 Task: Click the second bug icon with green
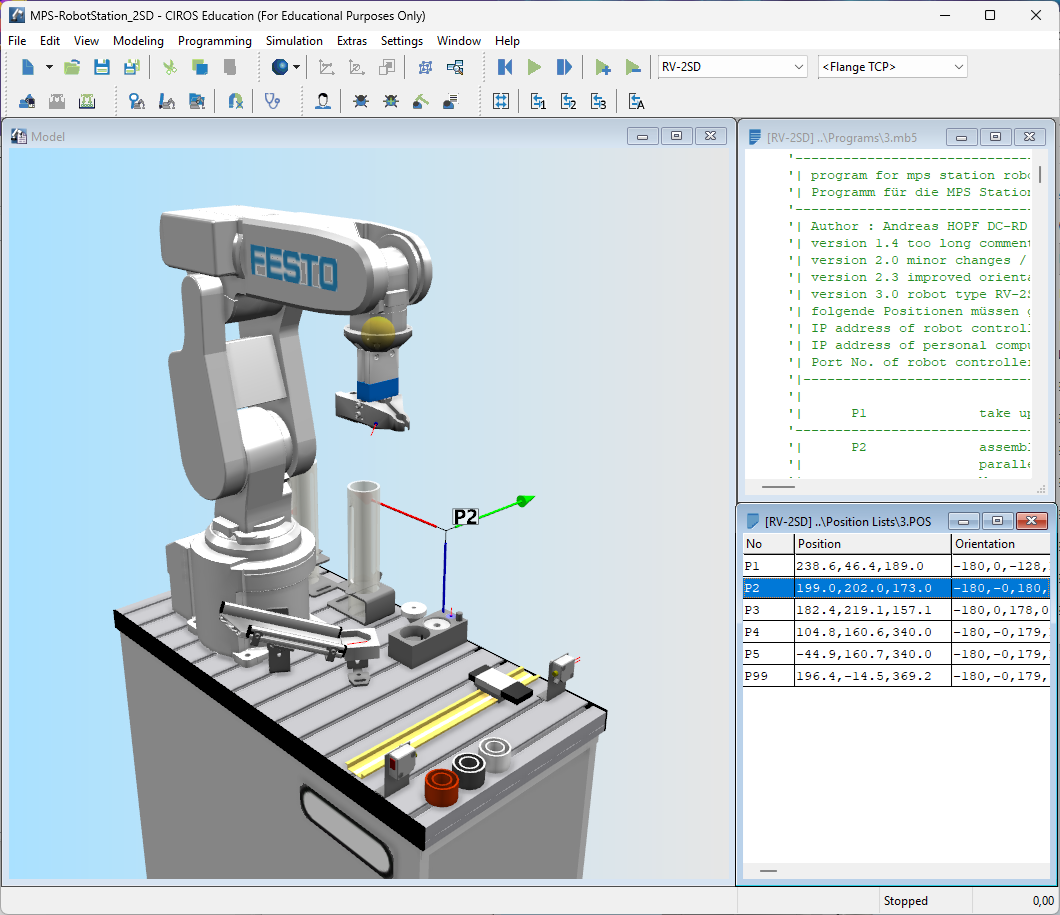[391, 101]
